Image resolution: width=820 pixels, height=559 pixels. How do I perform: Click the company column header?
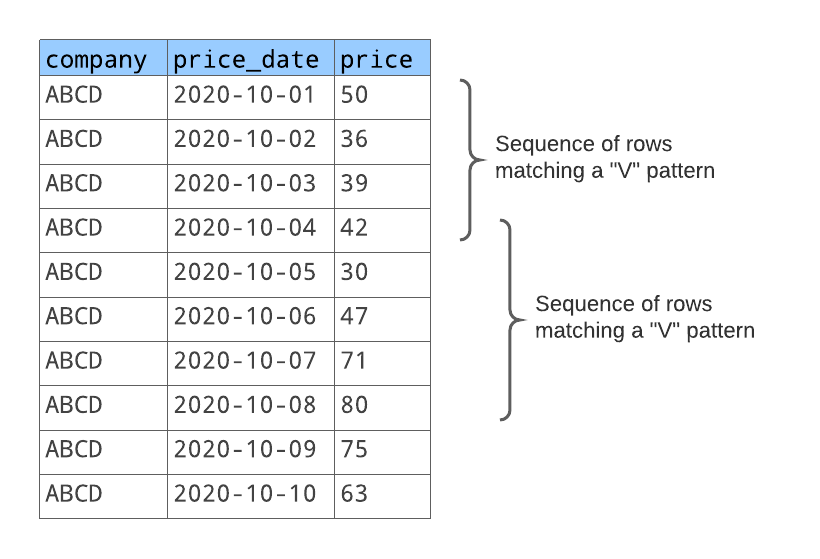click(96, 59)
